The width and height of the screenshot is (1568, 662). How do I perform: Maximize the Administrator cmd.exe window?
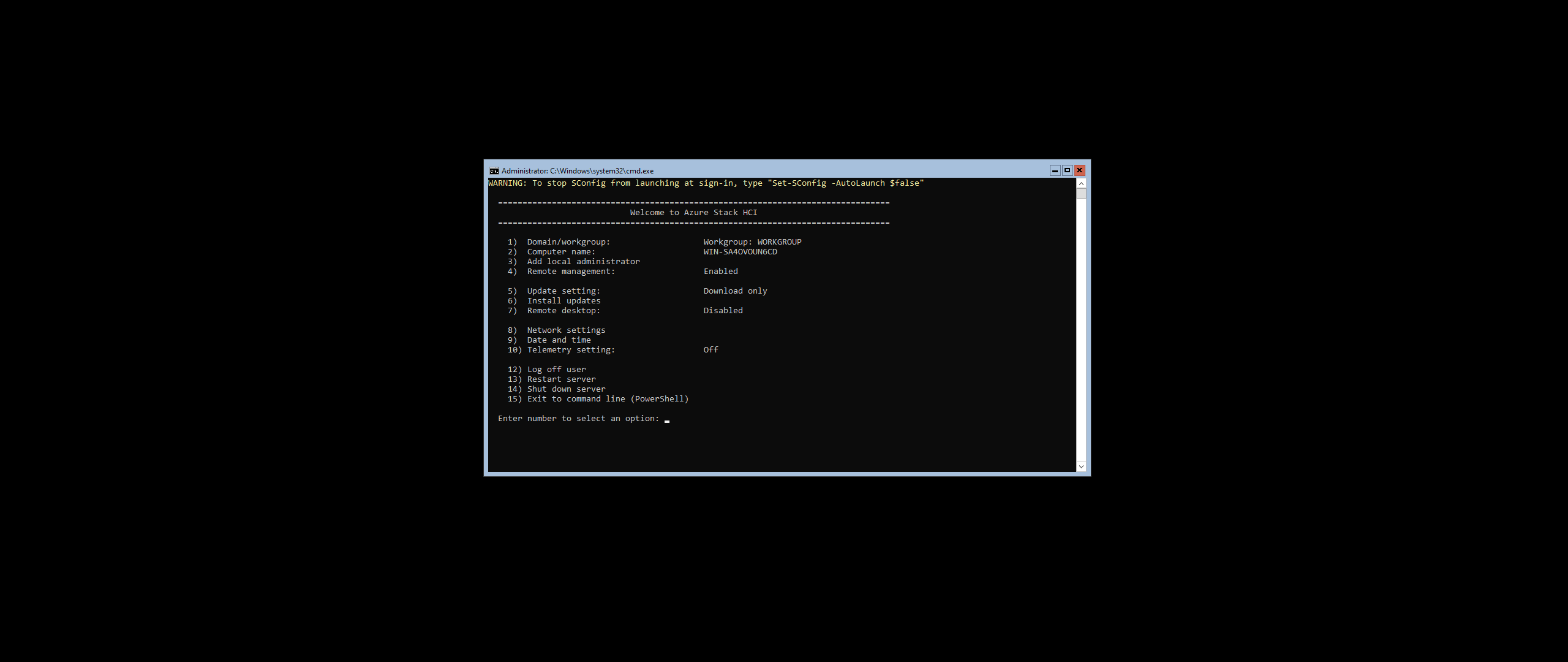(1067, 171)
